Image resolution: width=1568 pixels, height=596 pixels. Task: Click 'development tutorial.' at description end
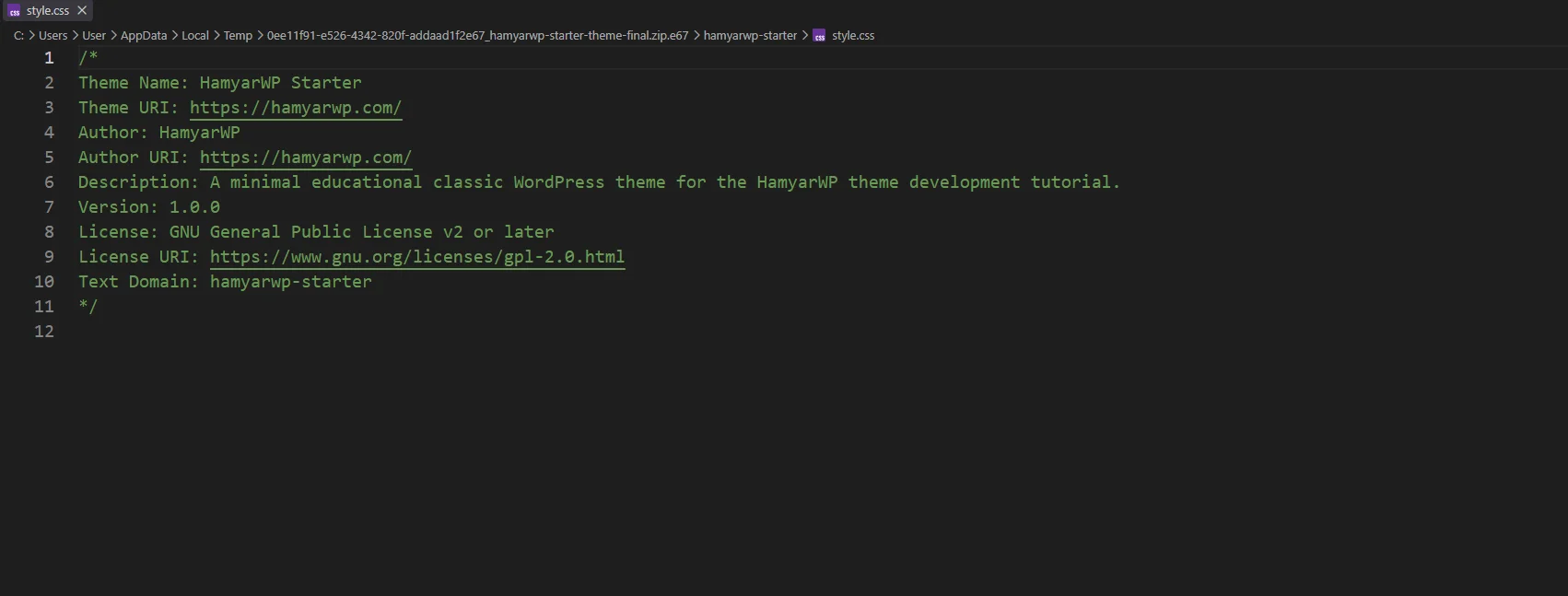pyautogui.click(x=1015, y=182)
